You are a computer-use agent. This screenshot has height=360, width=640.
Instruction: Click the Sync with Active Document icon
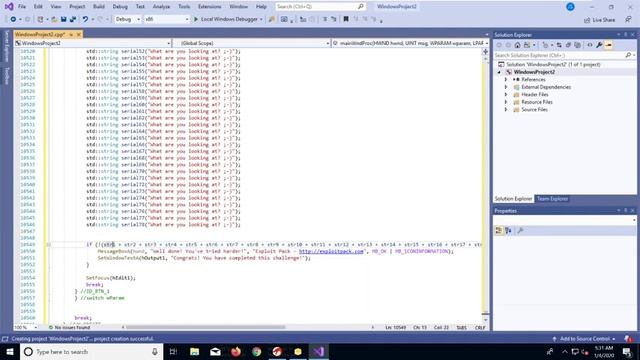click(x=559, y=45)
